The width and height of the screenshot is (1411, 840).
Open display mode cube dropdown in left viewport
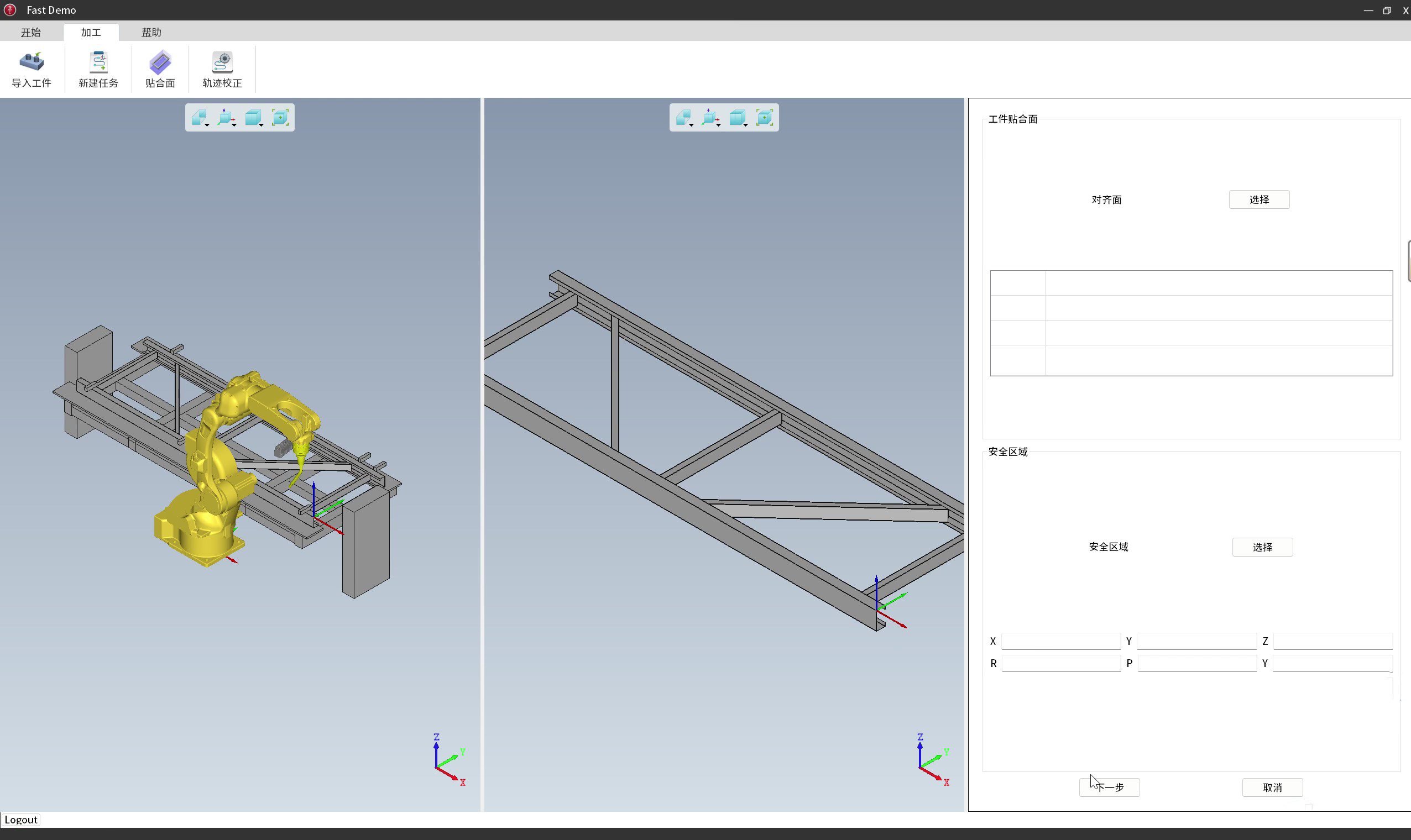[254, 118]
